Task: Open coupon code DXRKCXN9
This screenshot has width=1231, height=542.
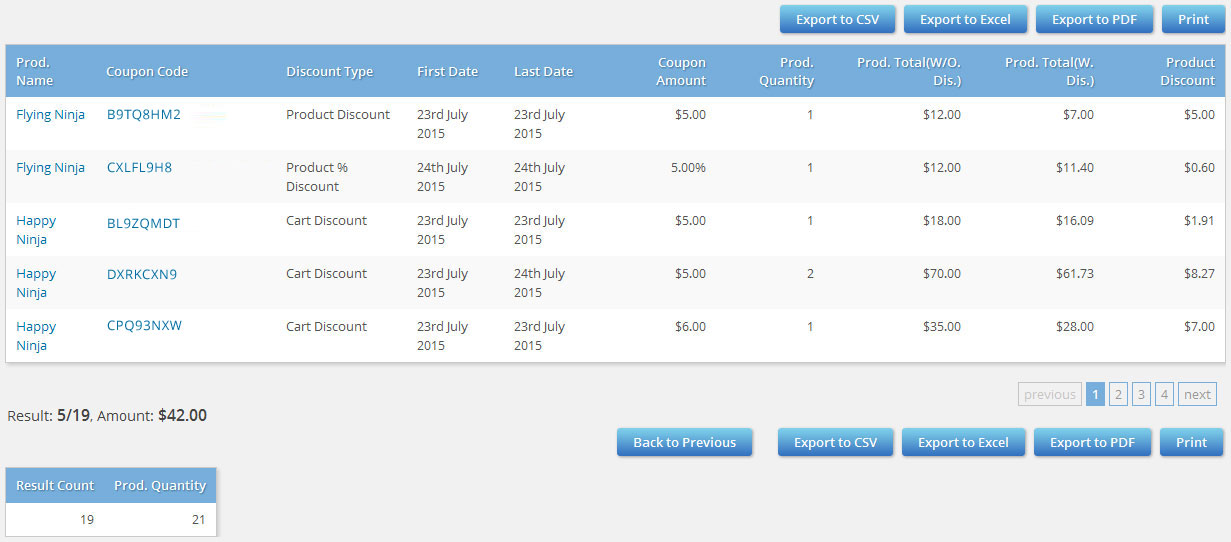Action: [142, 273]
